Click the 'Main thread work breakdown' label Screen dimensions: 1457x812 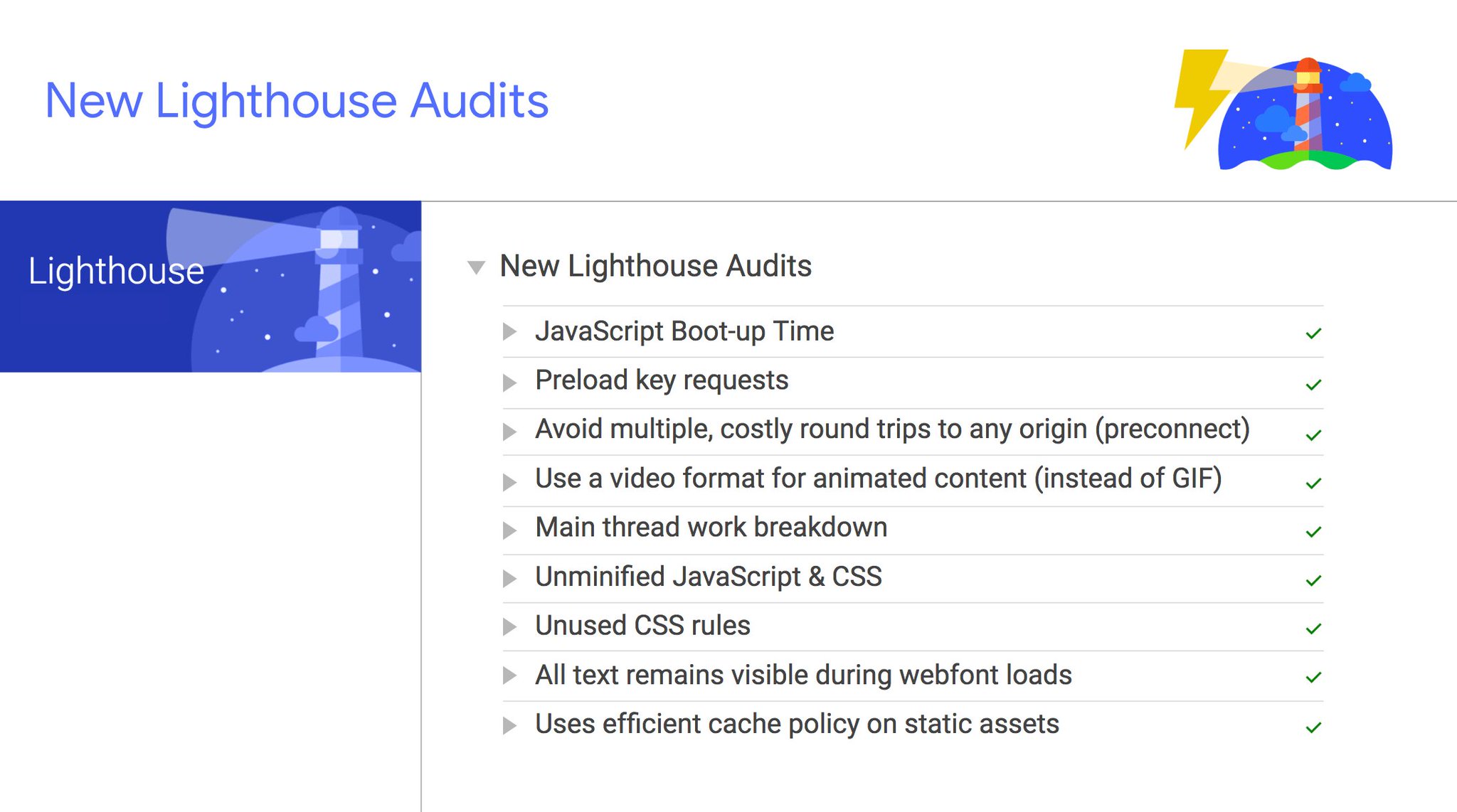coord(711,528)
